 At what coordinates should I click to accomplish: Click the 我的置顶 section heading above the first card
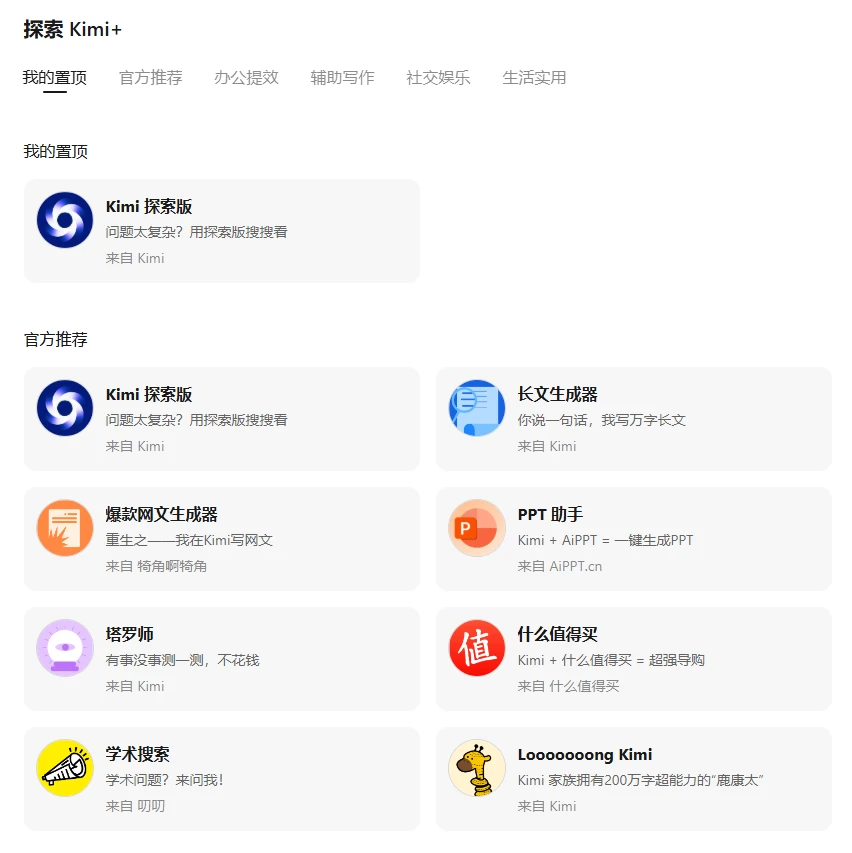(x=55, y=152)
